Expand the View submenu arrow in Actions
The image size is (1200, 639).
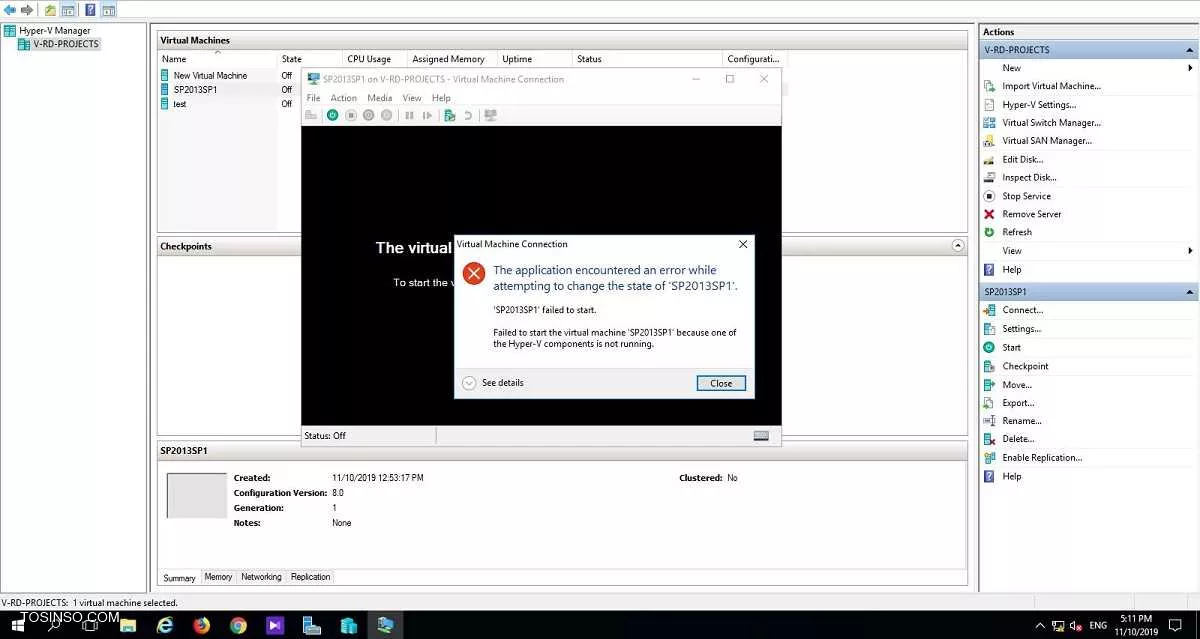coord(1190,251)
